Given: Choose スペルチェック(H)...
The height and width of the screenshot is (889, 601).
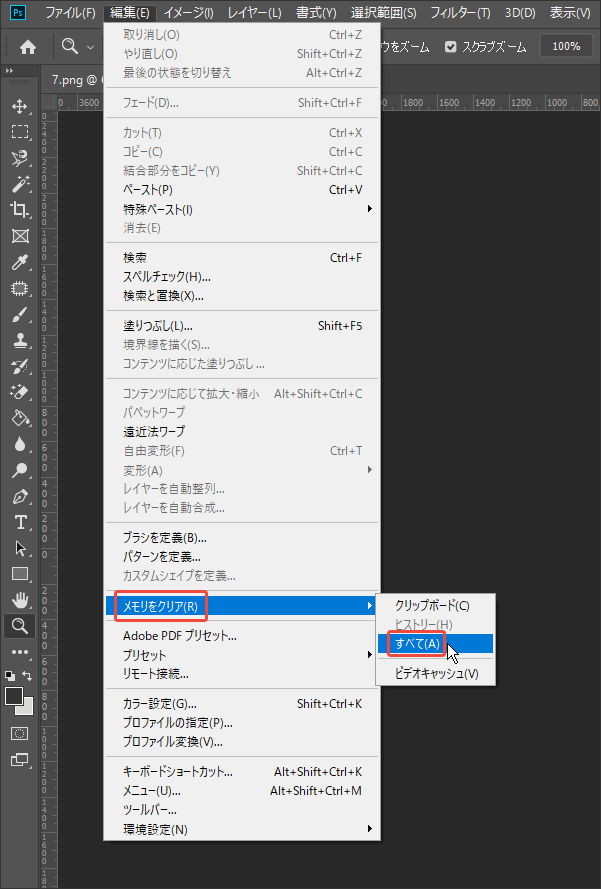Looking at the screenshot, I should pyautogui.click(x=242, y=277).
